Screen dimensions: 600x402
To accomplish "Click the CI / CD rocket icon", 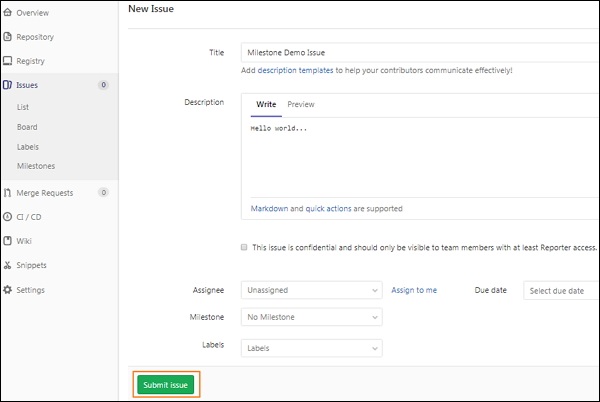I will [7, 216].
